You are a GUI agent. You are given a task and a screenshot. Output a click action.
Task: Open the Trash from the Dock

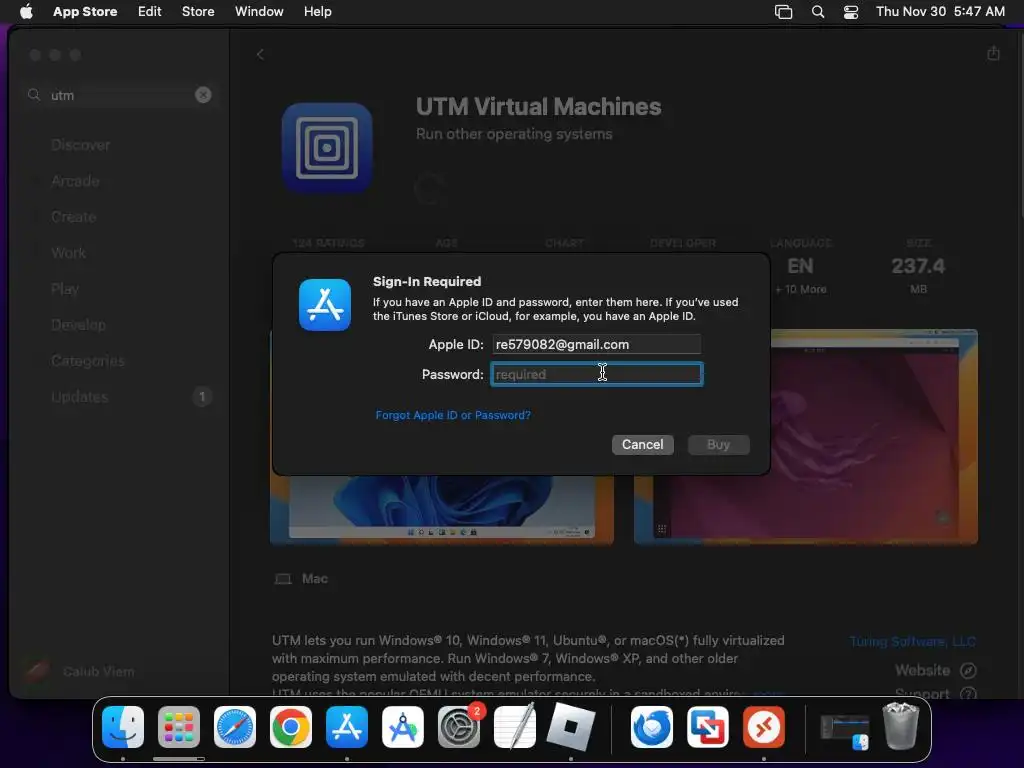point(901,726)
